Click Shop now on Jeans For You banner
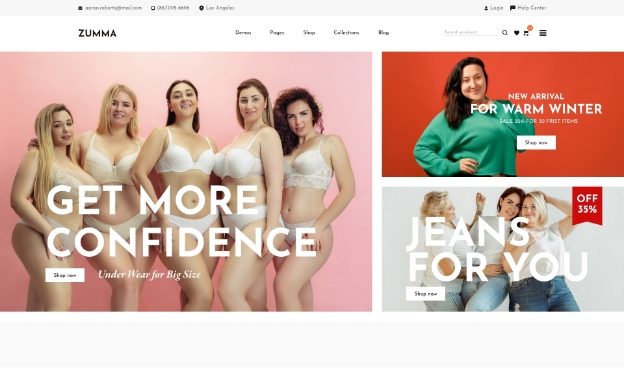 coord(425,294)
